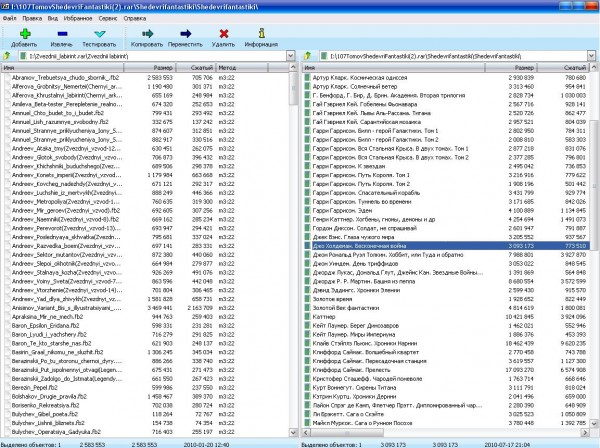Open the Файл menu
The image size is (600, 448).
coord(10,18)
